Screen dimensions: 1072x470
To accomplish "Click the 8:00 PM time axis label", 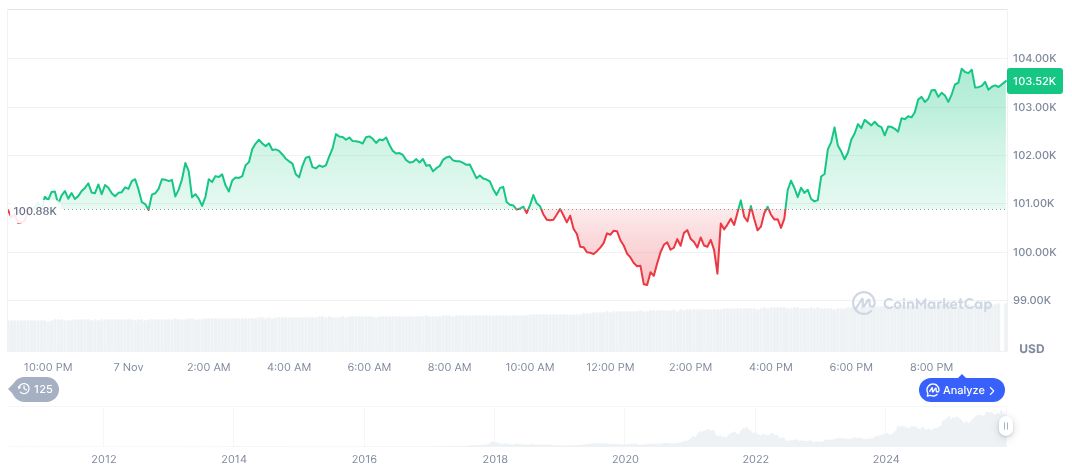I will (x=931, y=367).
